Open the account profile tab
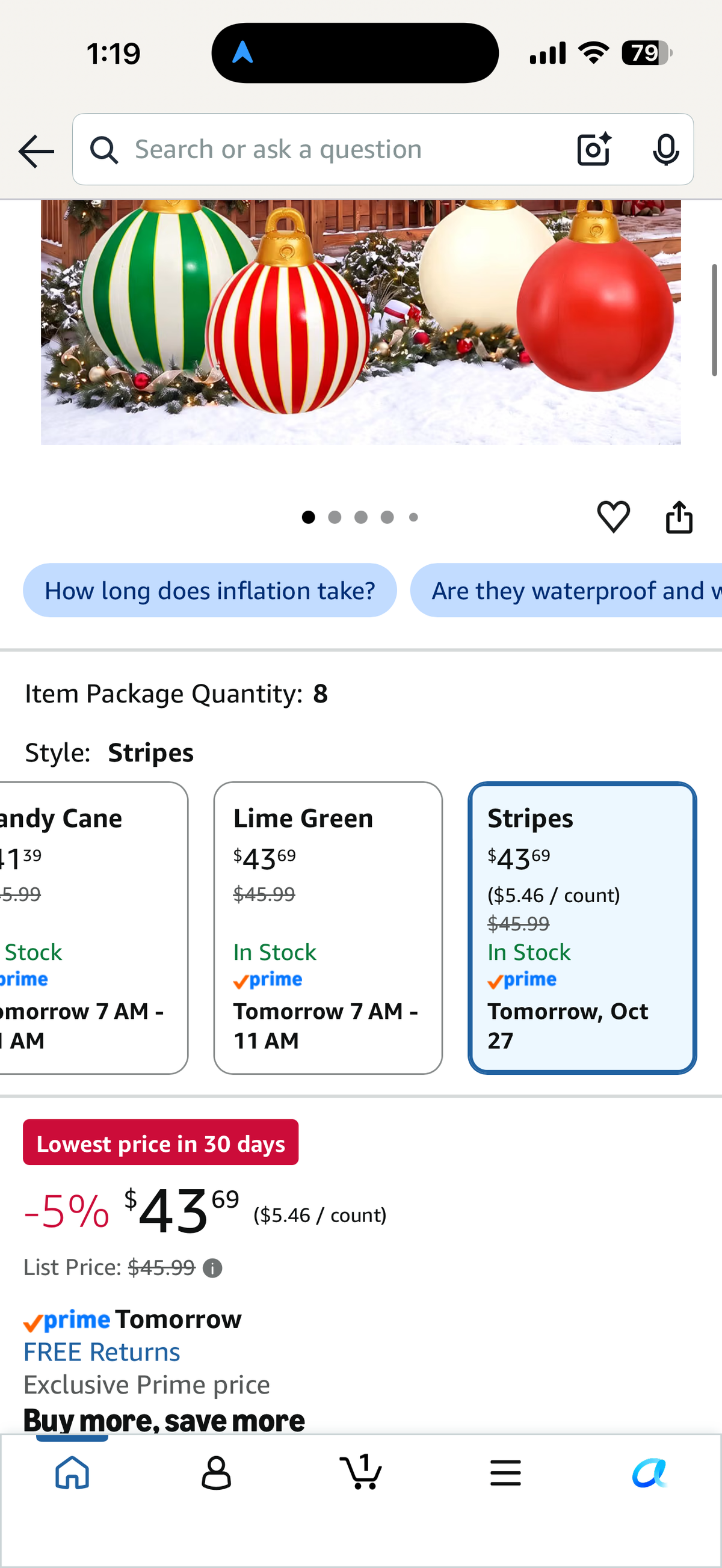The image size is (722, 1568). coord(216,1473)
